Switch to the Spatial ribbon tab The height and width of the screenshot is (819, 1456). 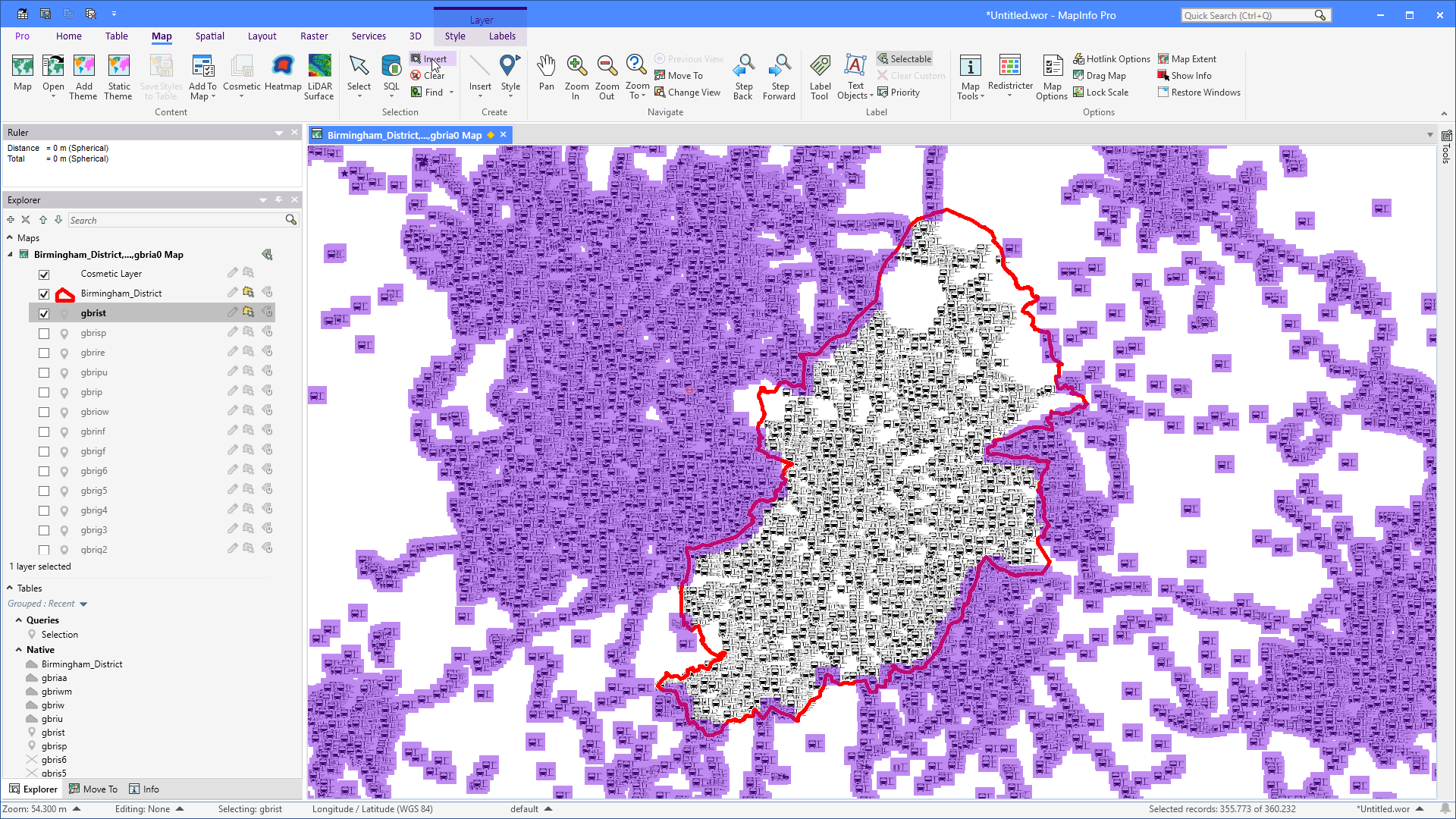click(209, 36)
